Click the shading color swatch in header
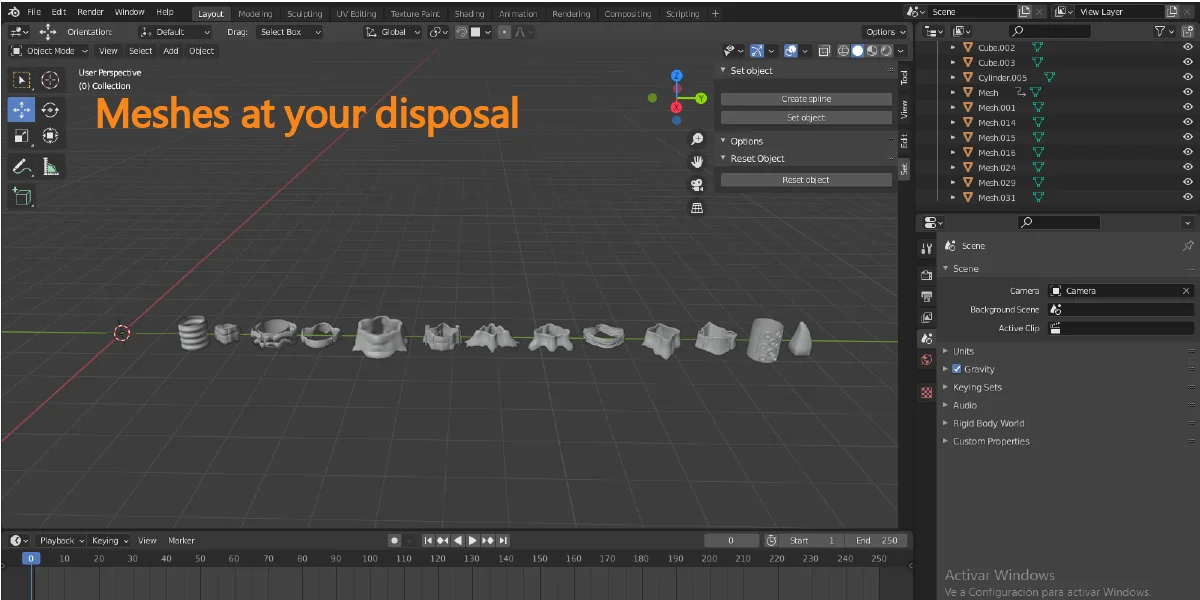 pyautogui.click(x=477, y=32)
